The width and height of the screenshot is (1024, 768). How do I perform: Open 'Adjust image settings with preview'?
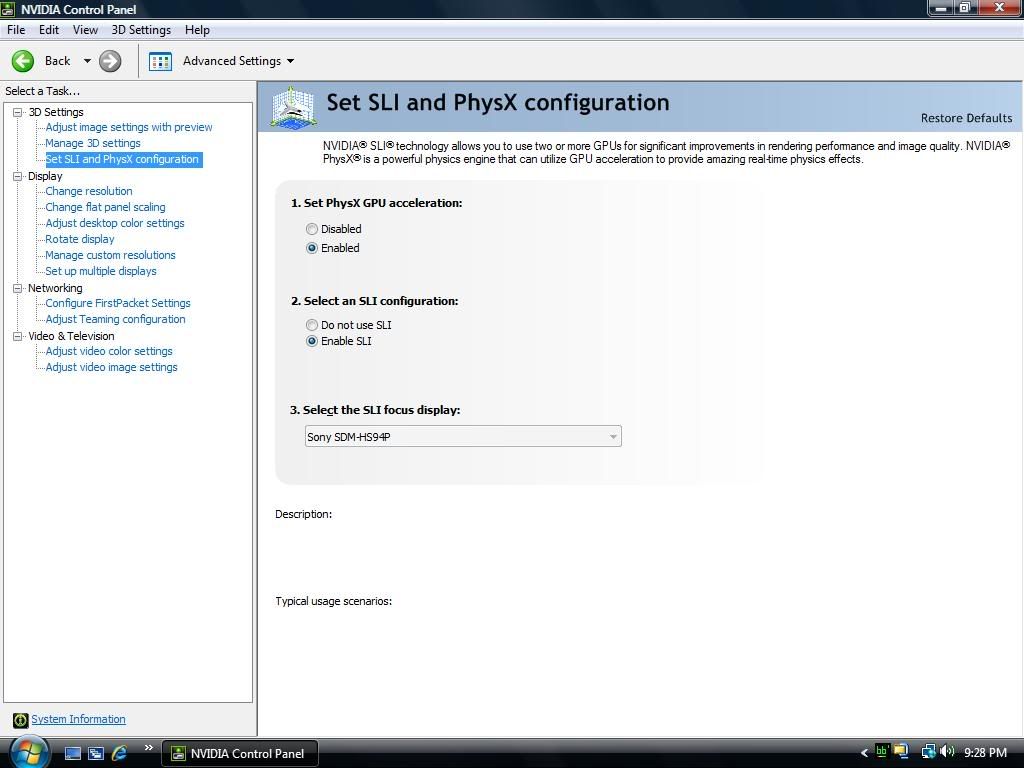129,127
